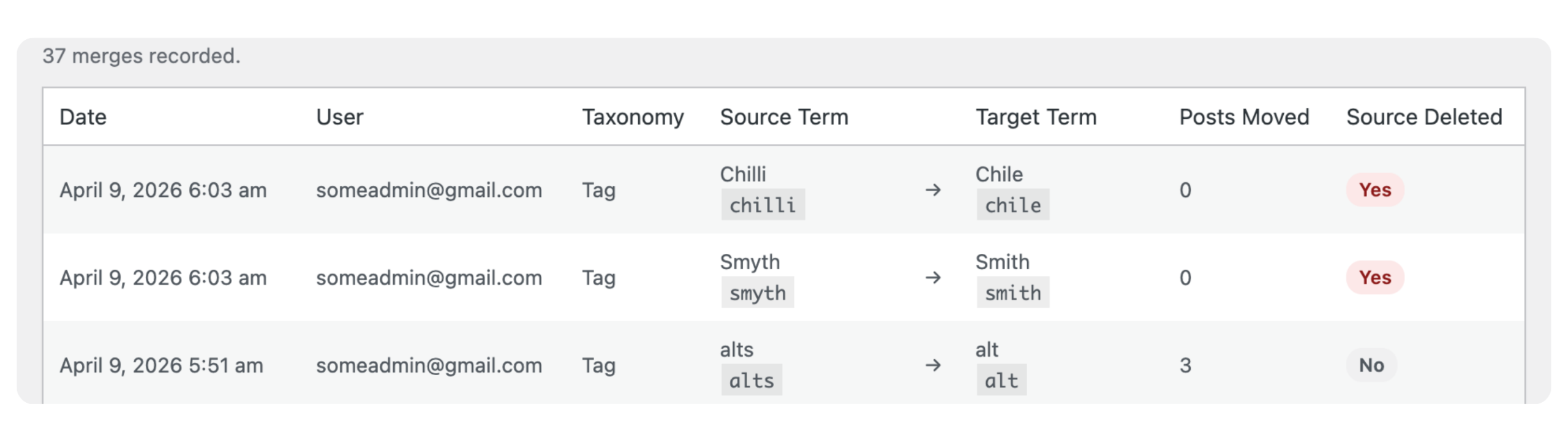The image size is (1568, 442).
Task: Click the alts slug code label
Action: click(752, 381)
